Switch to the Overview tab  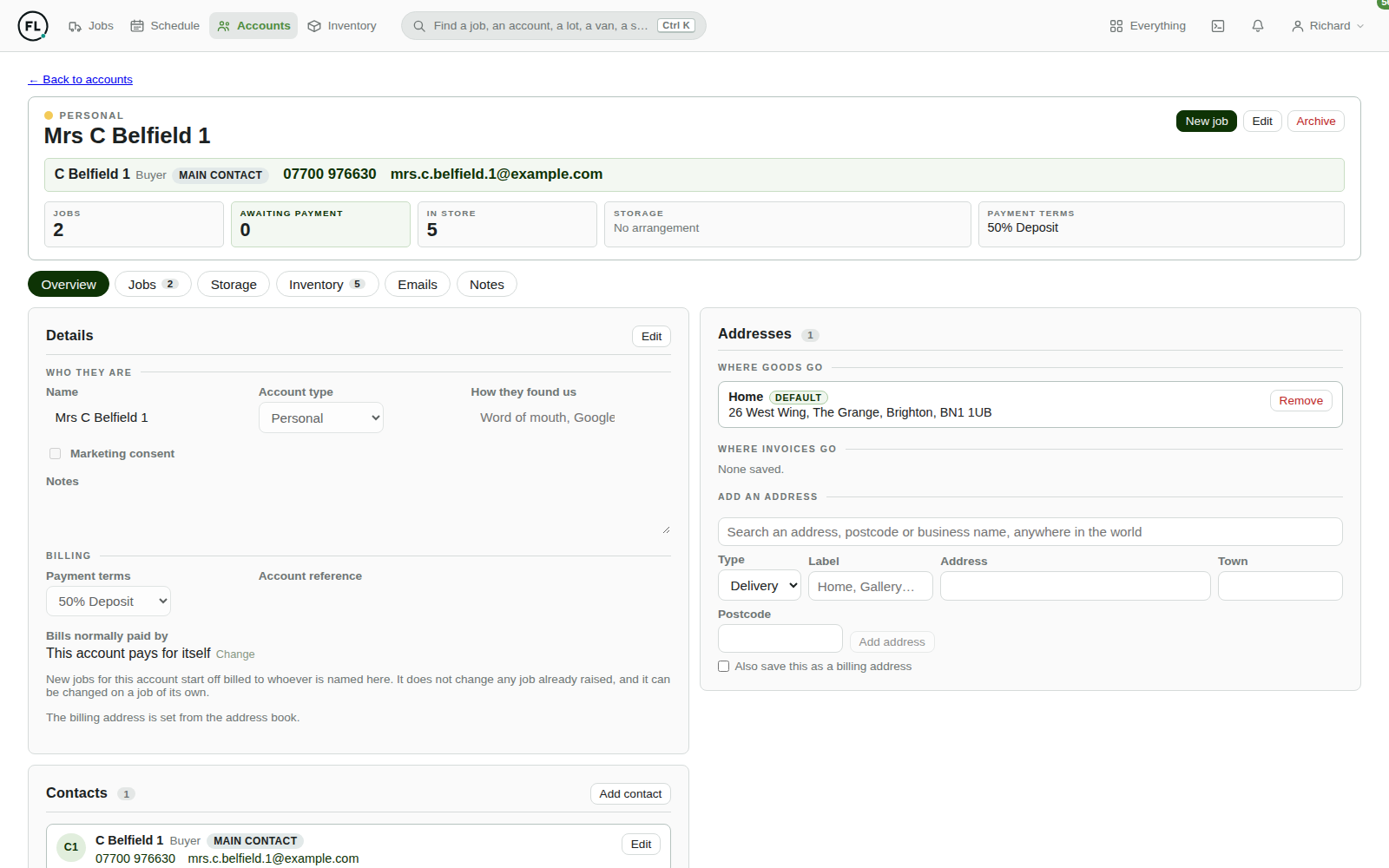[69, 284]
